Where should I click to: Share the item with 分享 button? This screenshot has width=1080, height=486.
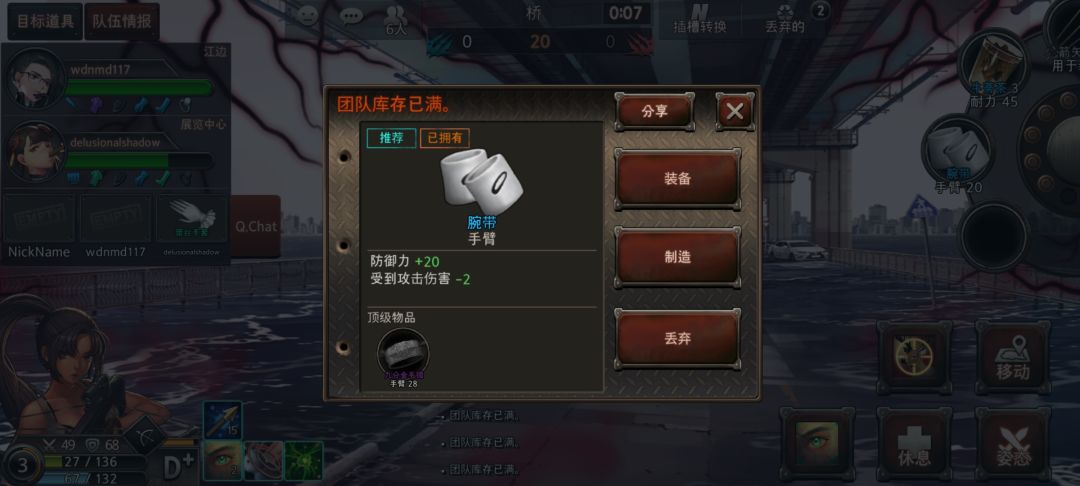(x=654, y=112)
